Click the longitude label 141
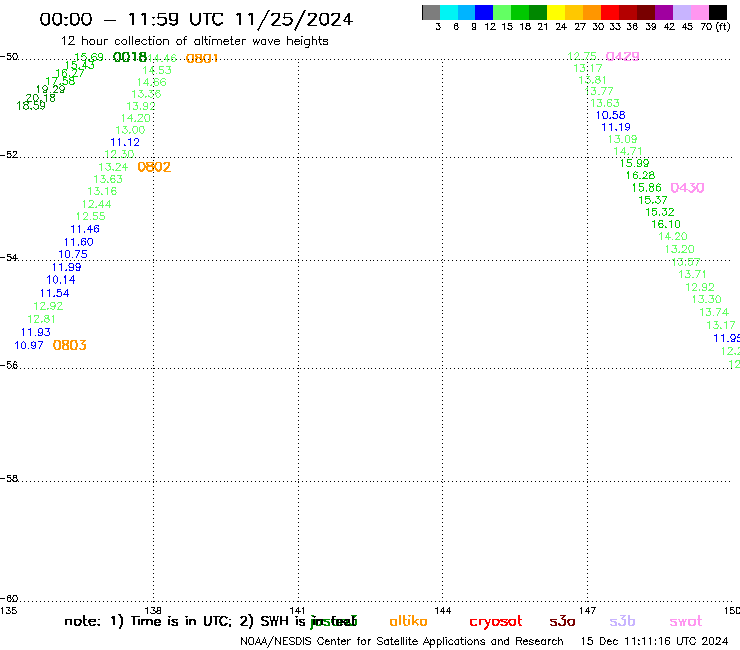This screenshot has height=650, width=740. click(x=297, y=610)
